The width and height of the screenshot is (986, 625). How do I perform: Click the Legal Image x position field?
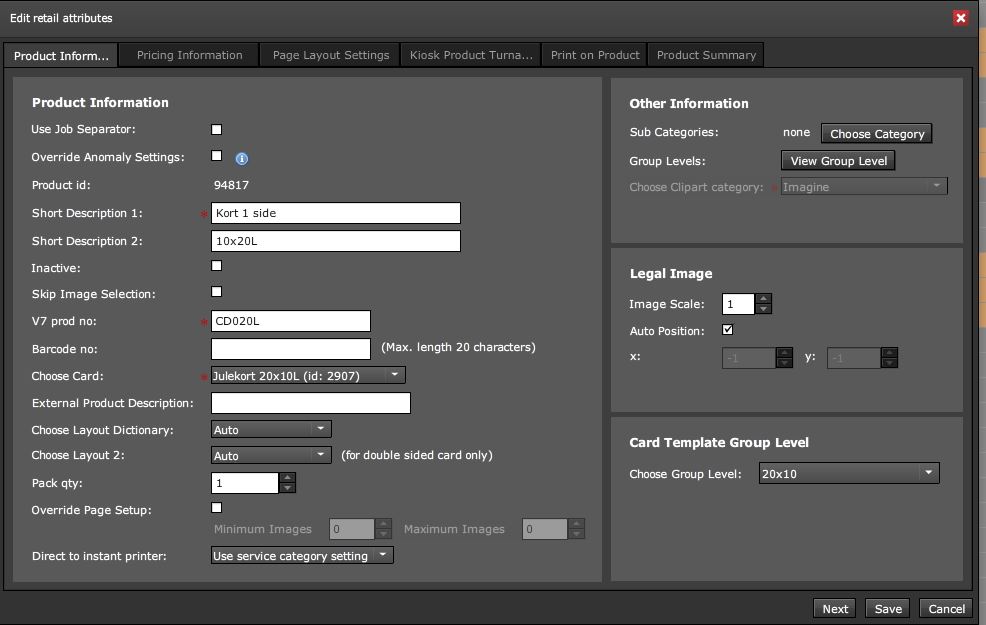pos(749,358)
